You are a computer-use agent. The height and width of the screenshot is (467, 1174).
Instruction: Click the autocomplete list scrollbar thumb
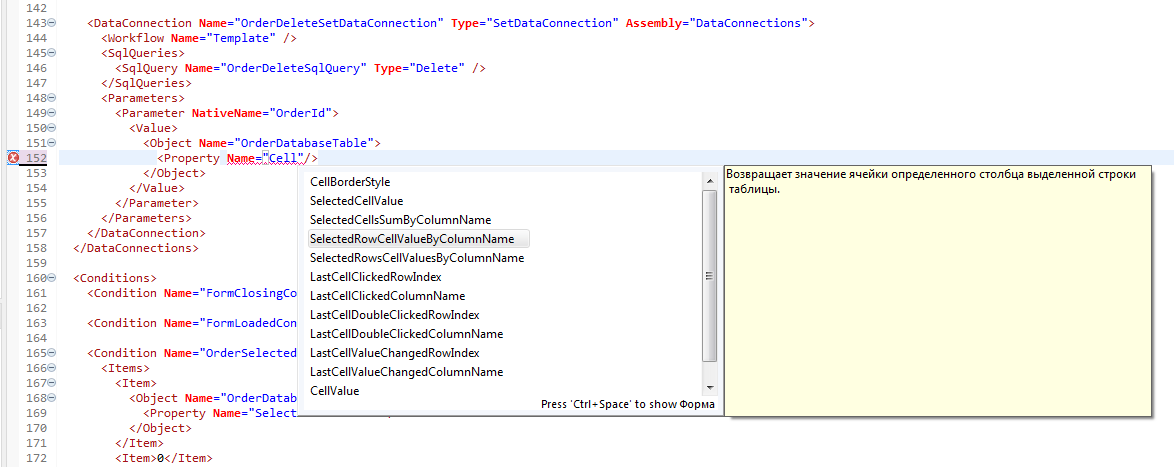(710, 275)
